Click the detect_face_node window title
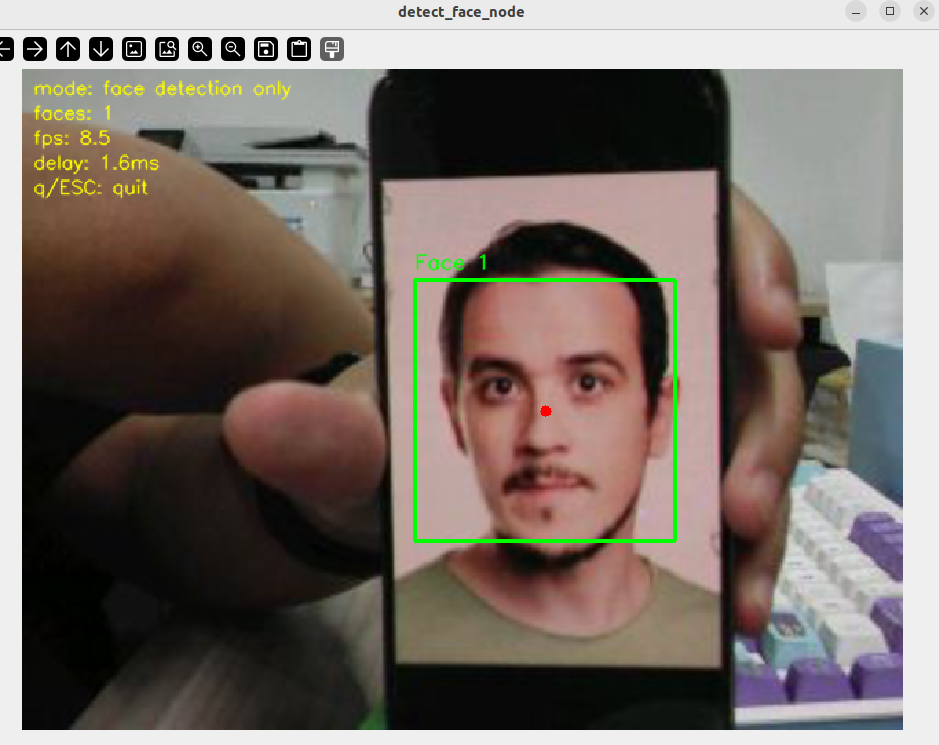This screenshot has height=745, width=939. tap(461, 12)
